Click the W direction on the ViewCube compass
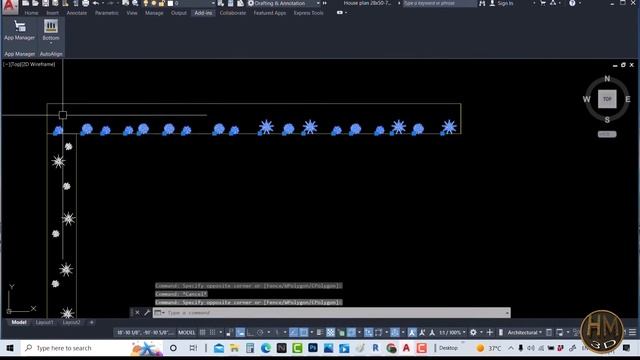Screen dimensions: 640x360 coord(587,99)
